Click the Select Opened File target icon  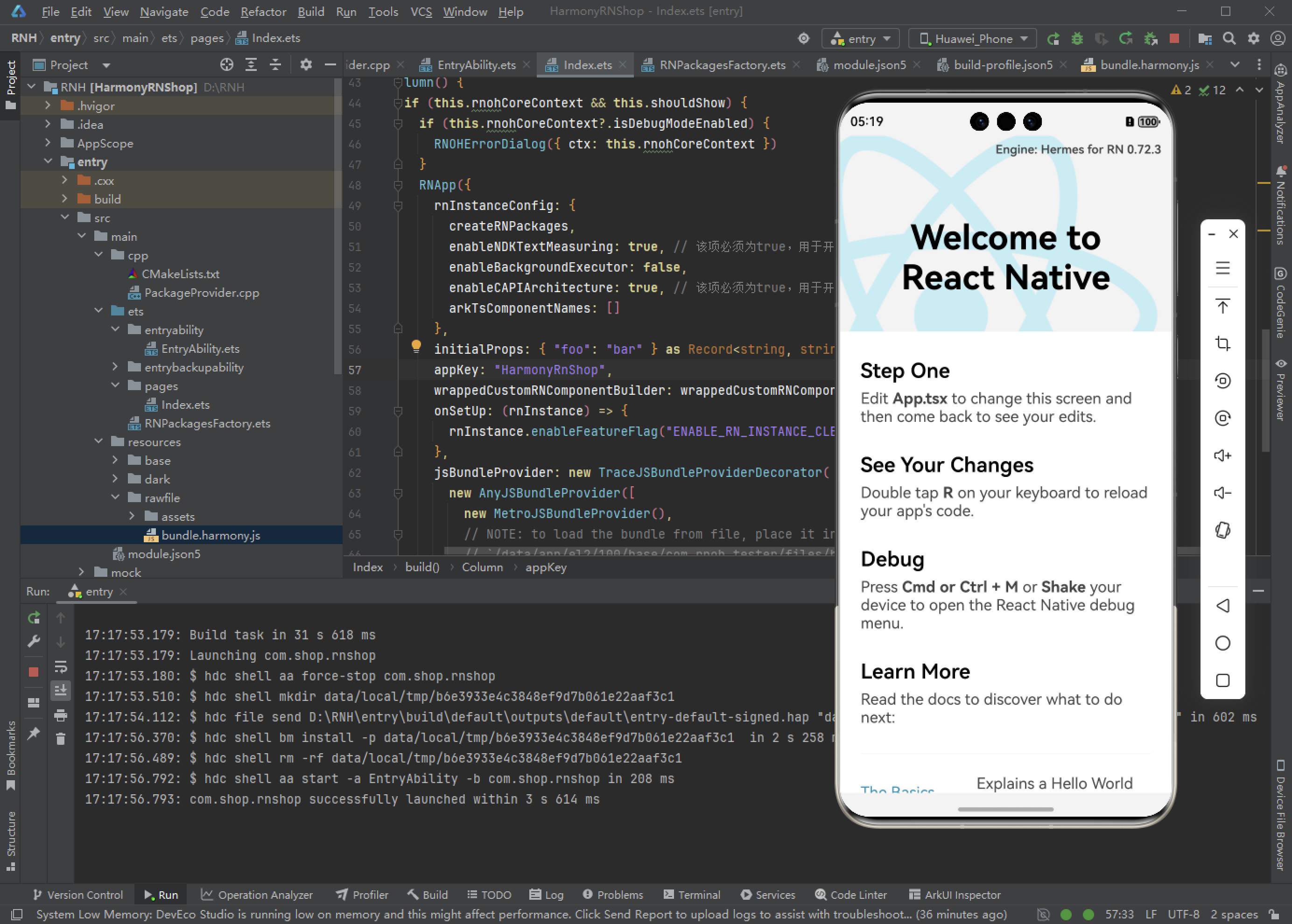[226, 65]
